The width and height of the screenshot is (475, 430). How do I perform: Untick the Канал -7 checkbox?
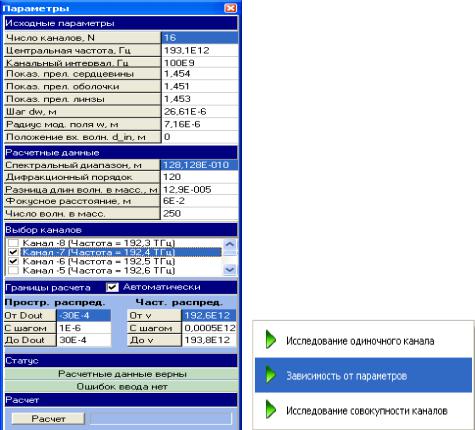[x=13, y=252]
